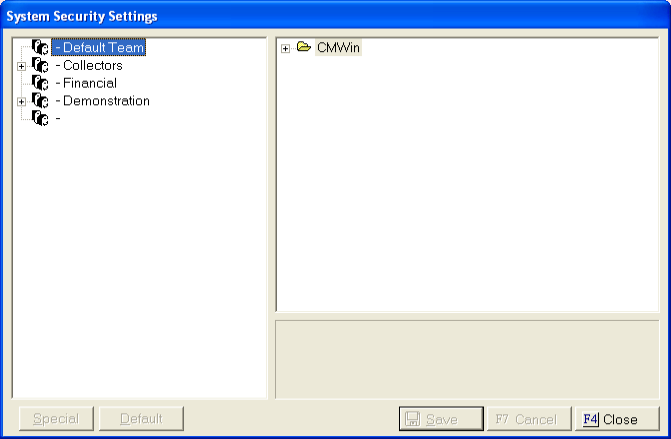Image resolution: width=671 pixels, height=439 pixels.
Task: Expand the Demonstration tree node
Action: 21,102
